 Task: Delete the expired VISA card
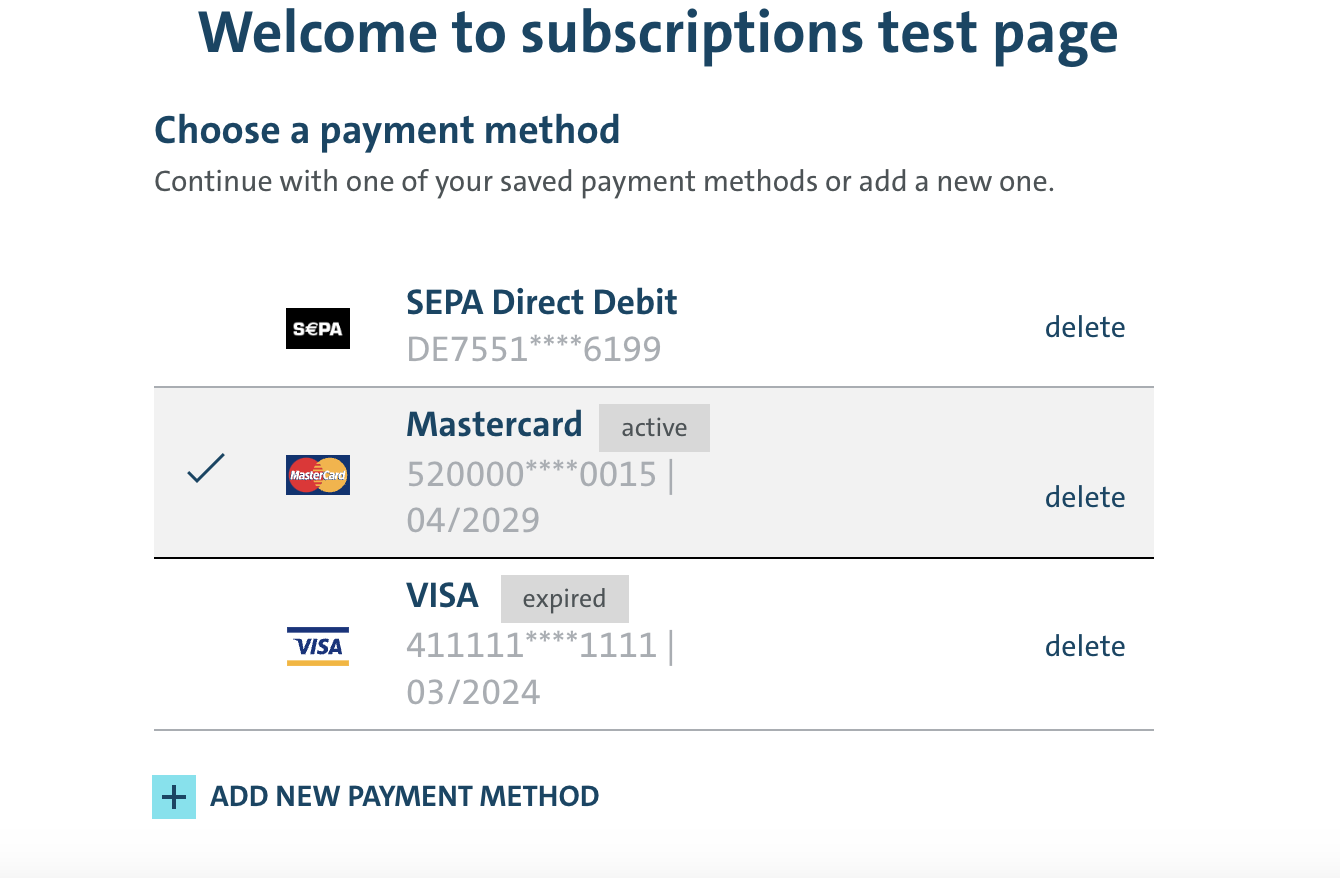(x=1085, y=646)
